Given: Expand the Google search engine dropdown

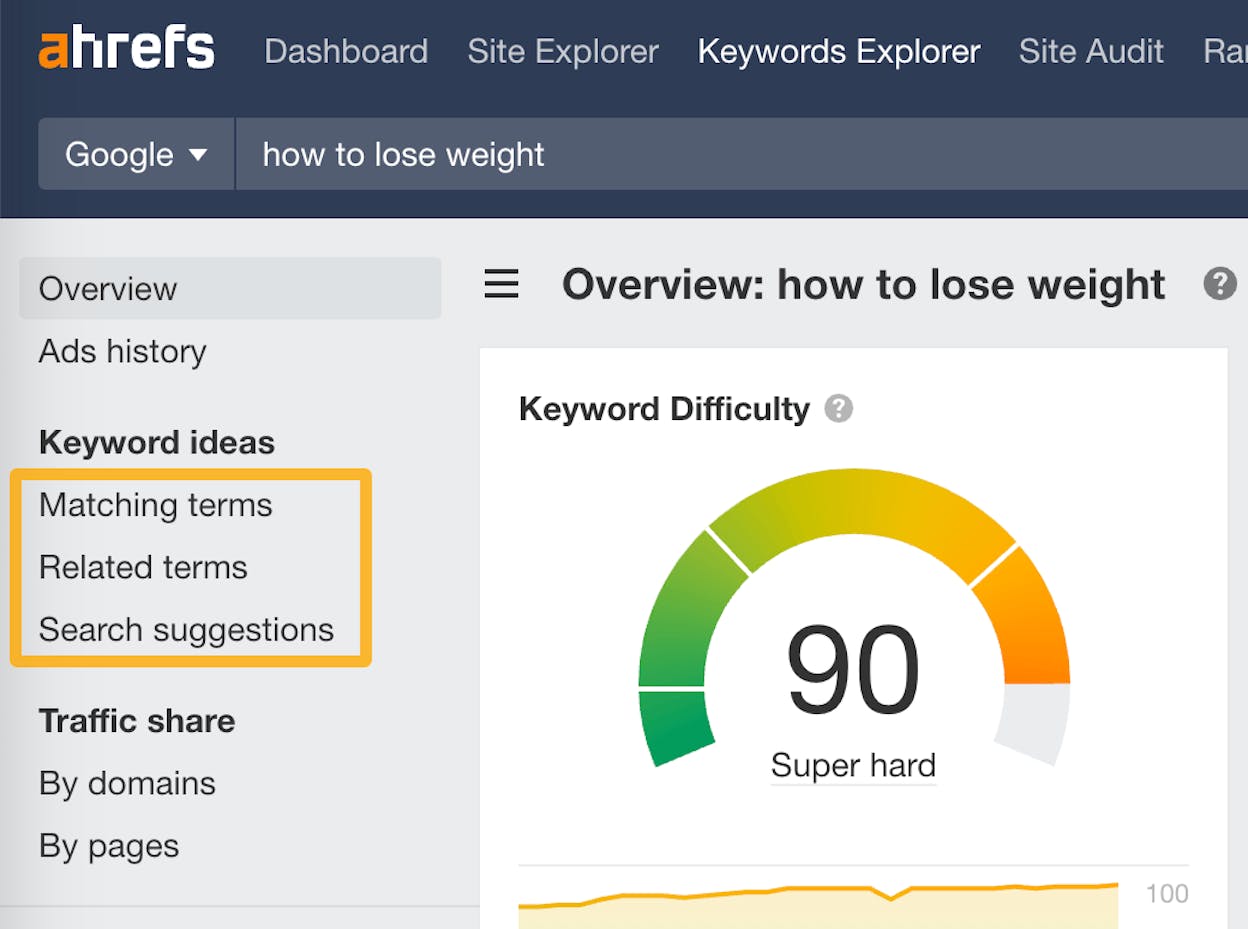Looking at the screenshot, I should tap(136, 154).
